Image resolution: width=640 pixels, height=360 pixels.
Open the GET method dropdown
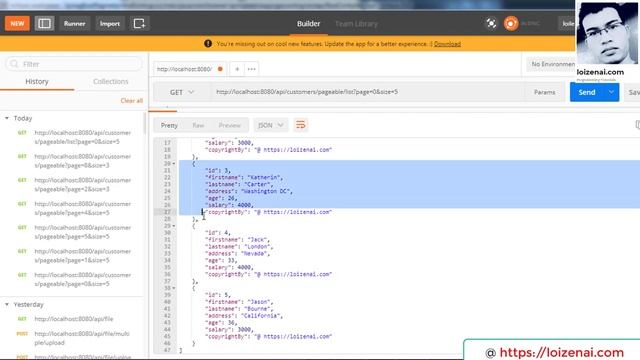point(182,92)
